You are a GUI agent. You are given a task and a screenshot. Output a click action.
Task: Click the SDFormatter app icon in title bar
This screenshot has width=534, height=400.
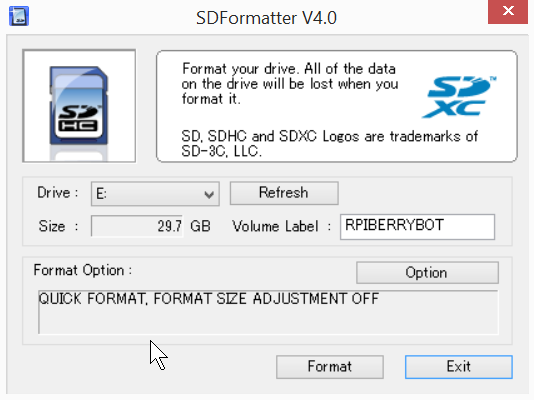click(x=19, y=16)
